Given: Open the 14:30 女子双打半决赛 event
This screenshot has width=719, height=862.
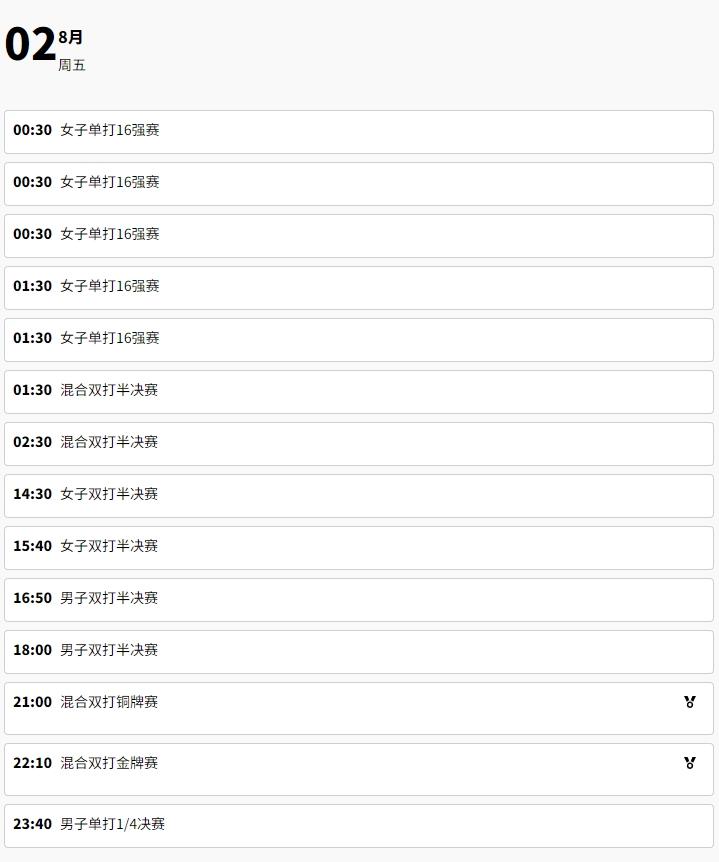Looking at the screenshot, I should coord(359,496).
